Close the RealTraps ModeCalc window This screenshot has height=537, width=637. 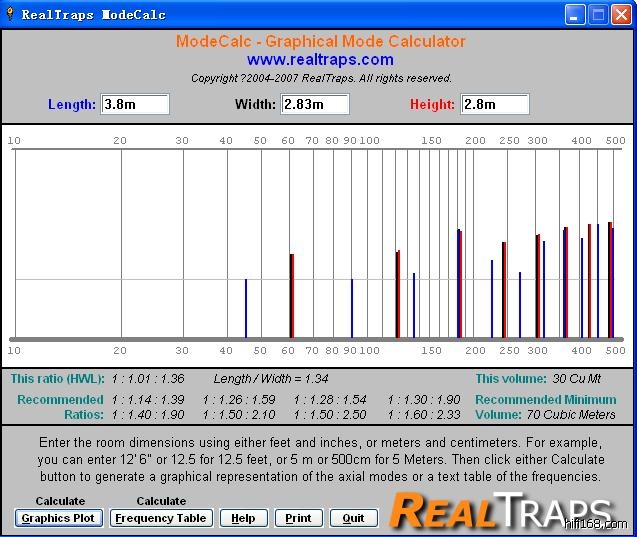(x=620, y=15)
